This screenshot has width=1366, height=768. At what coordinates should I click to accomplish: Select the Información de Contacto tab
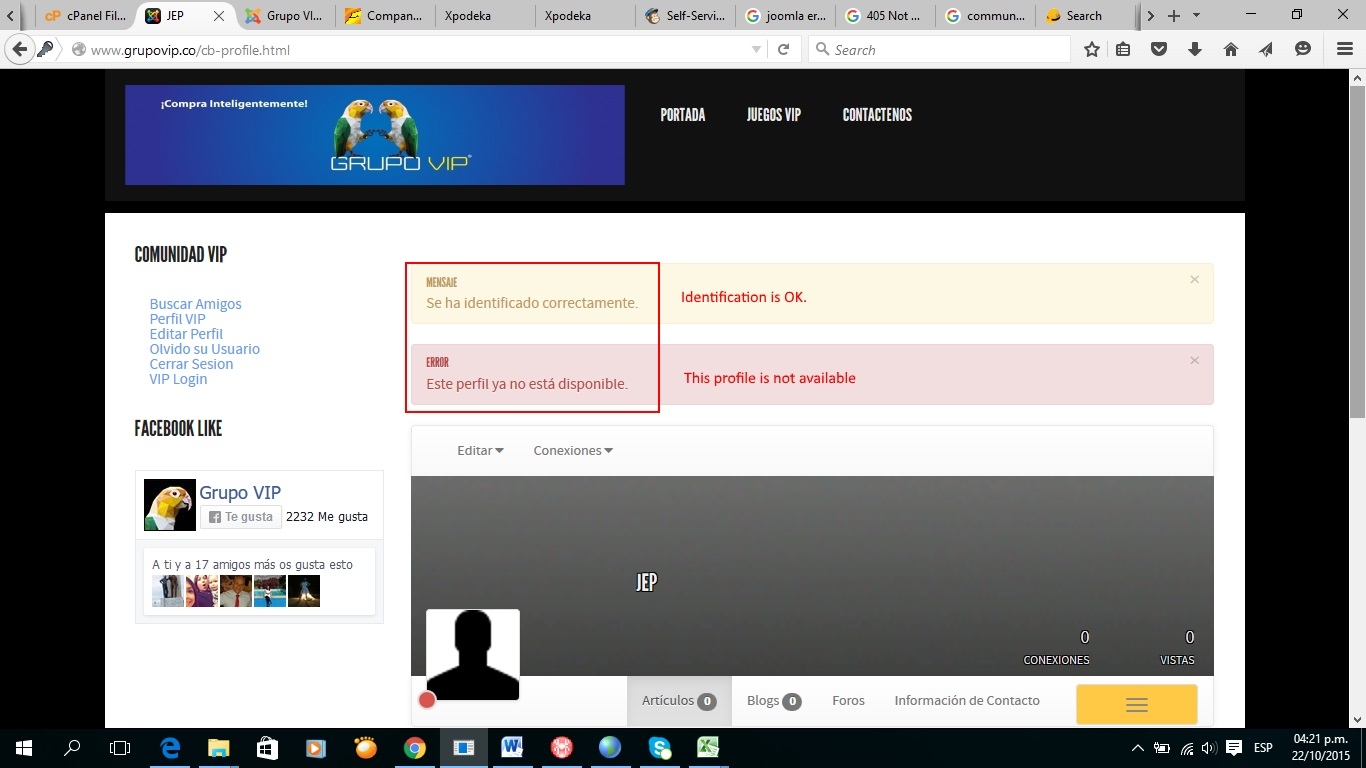click(967, 701)
